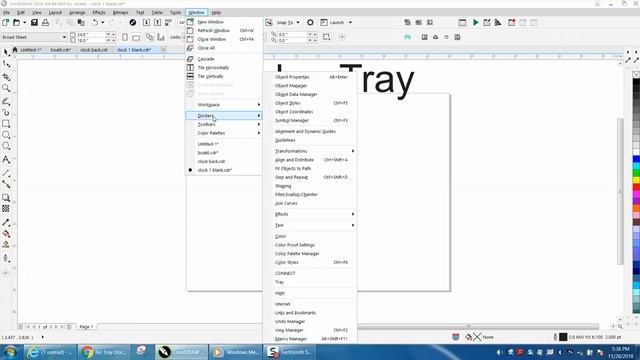Select the Crop tool
Viewport: 640px width, 360px height.
[x=6, y=77]
